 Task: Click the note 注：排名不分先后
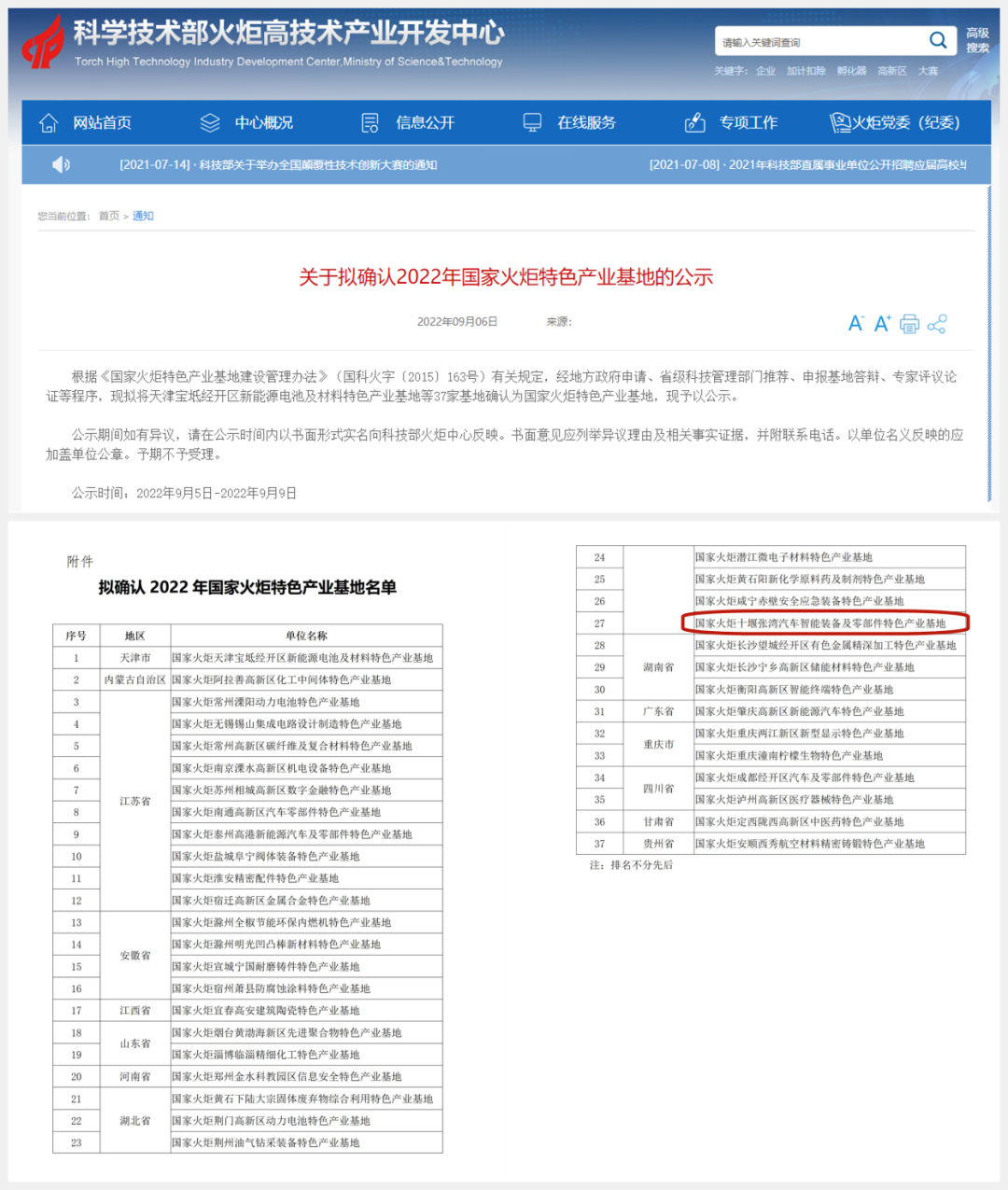[x=631, y=865]
